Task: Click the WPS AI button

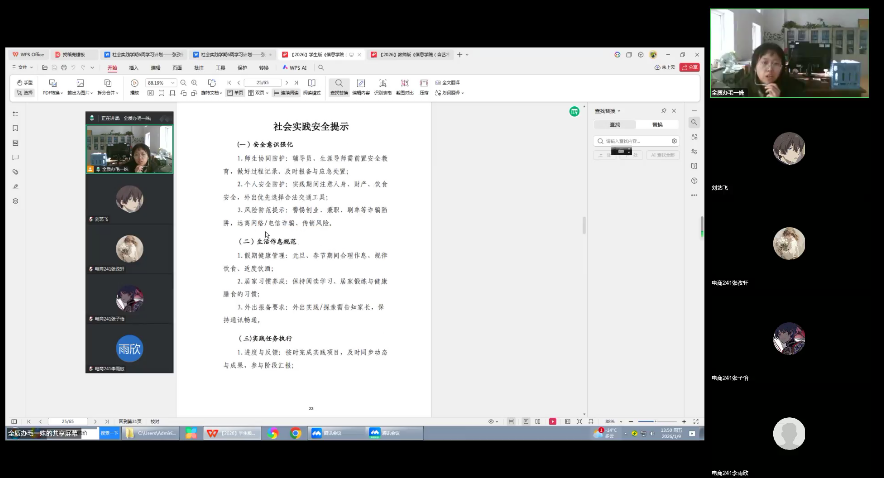Action: click(x=299, y=67)
